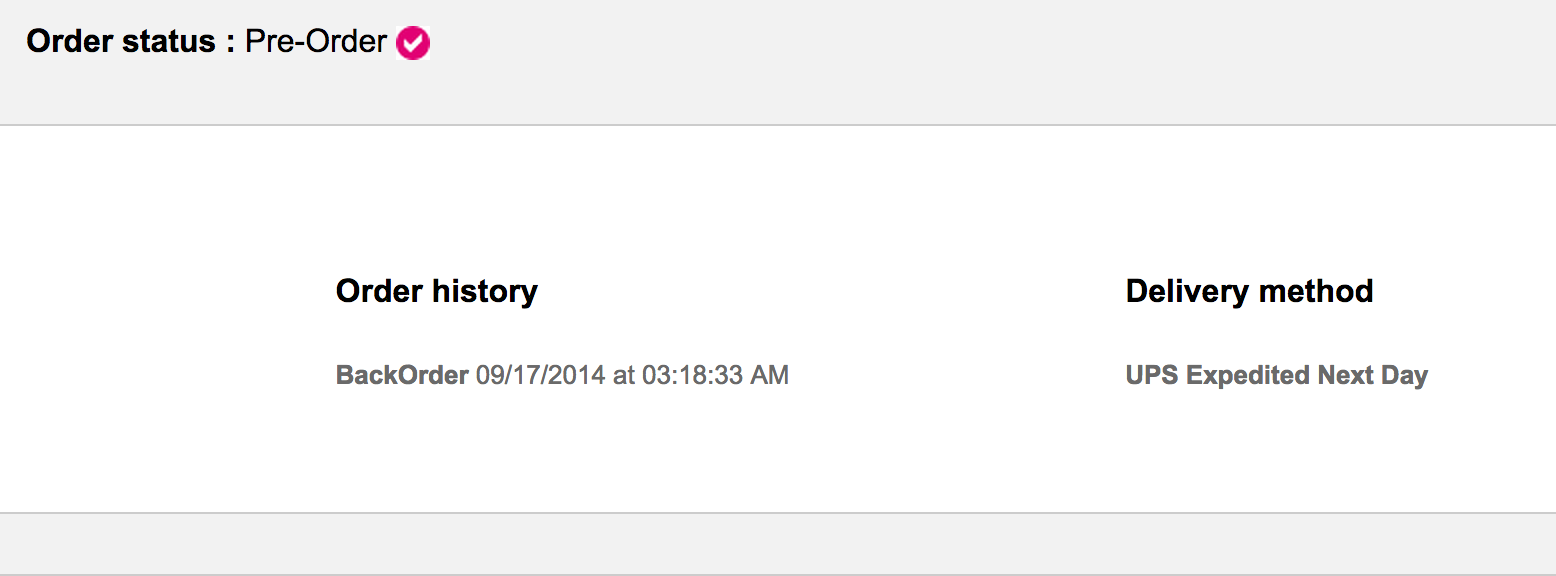Click 'UPS Expedited Next Day' delivery text

coord(1276,375)
